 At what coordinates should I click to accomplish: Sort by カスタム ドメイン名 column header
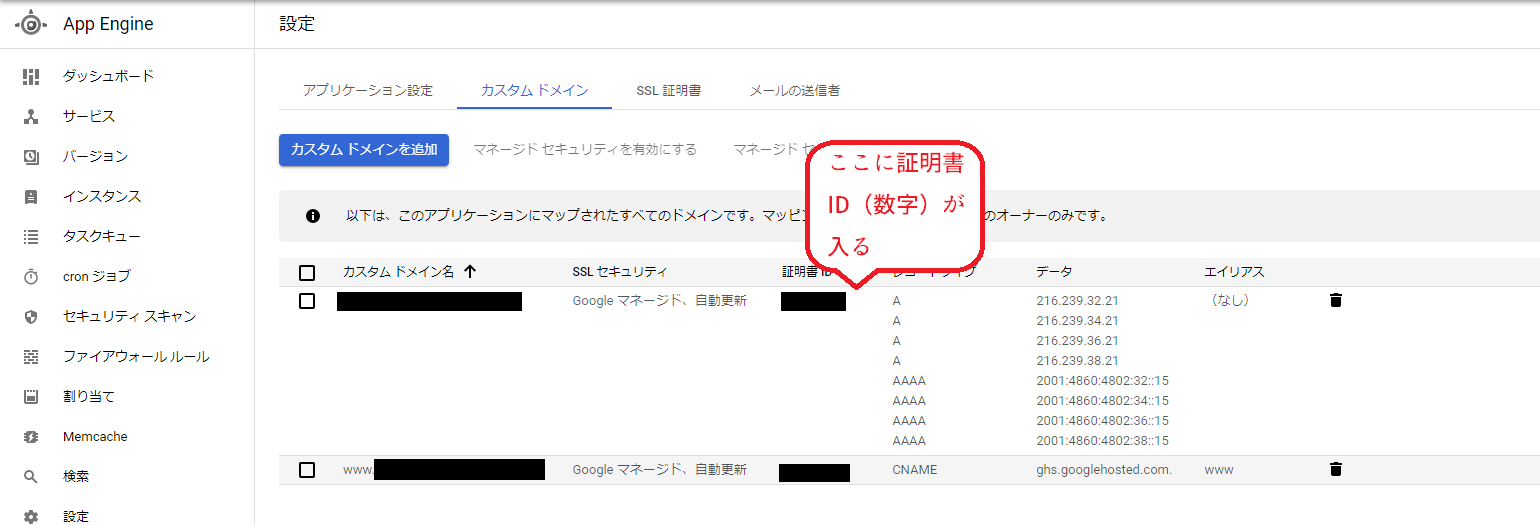[x=398, y=272]
